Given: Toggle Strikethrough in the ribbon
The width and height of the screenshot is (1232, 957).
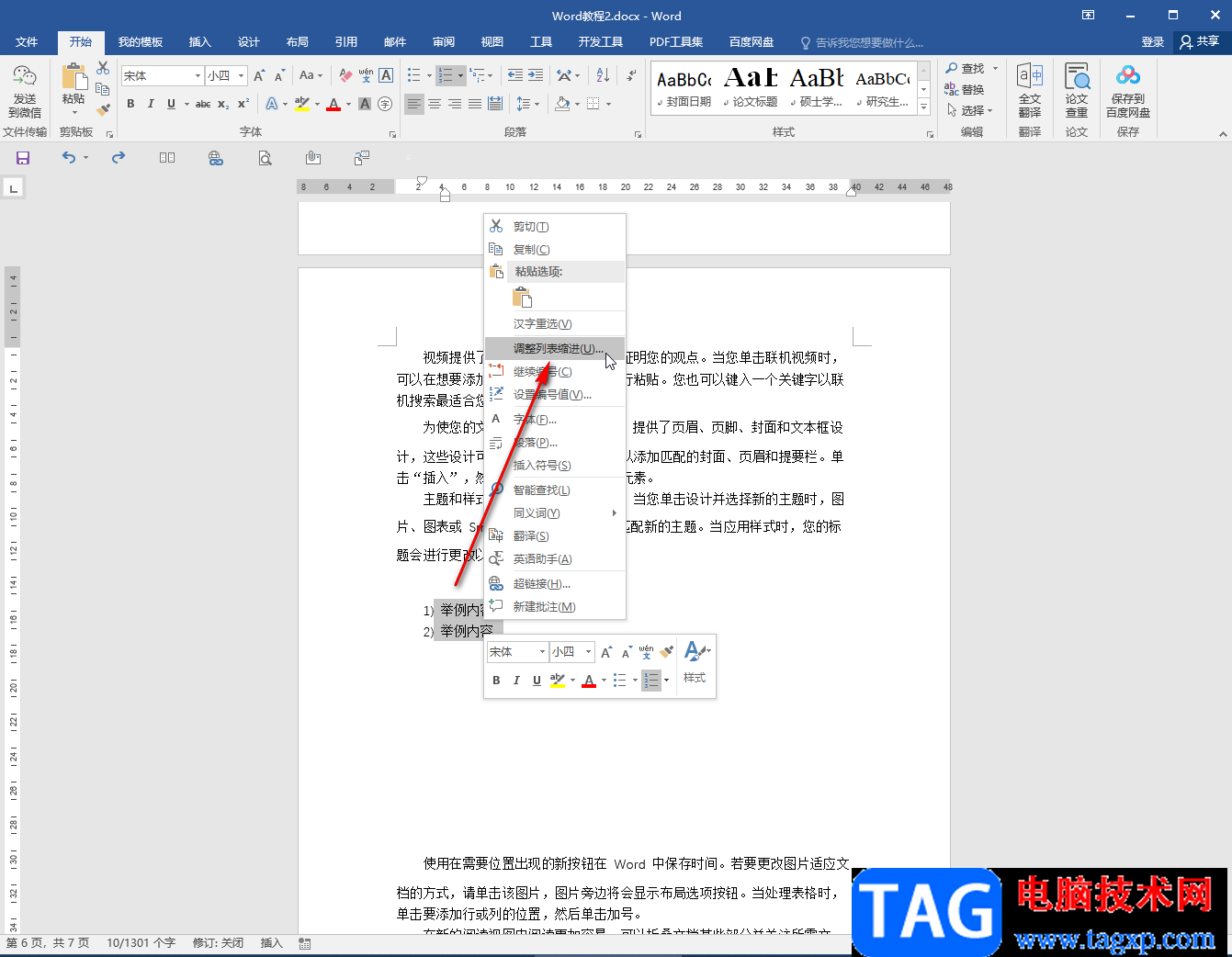Looking at the screenshot, I should point(203,104).
